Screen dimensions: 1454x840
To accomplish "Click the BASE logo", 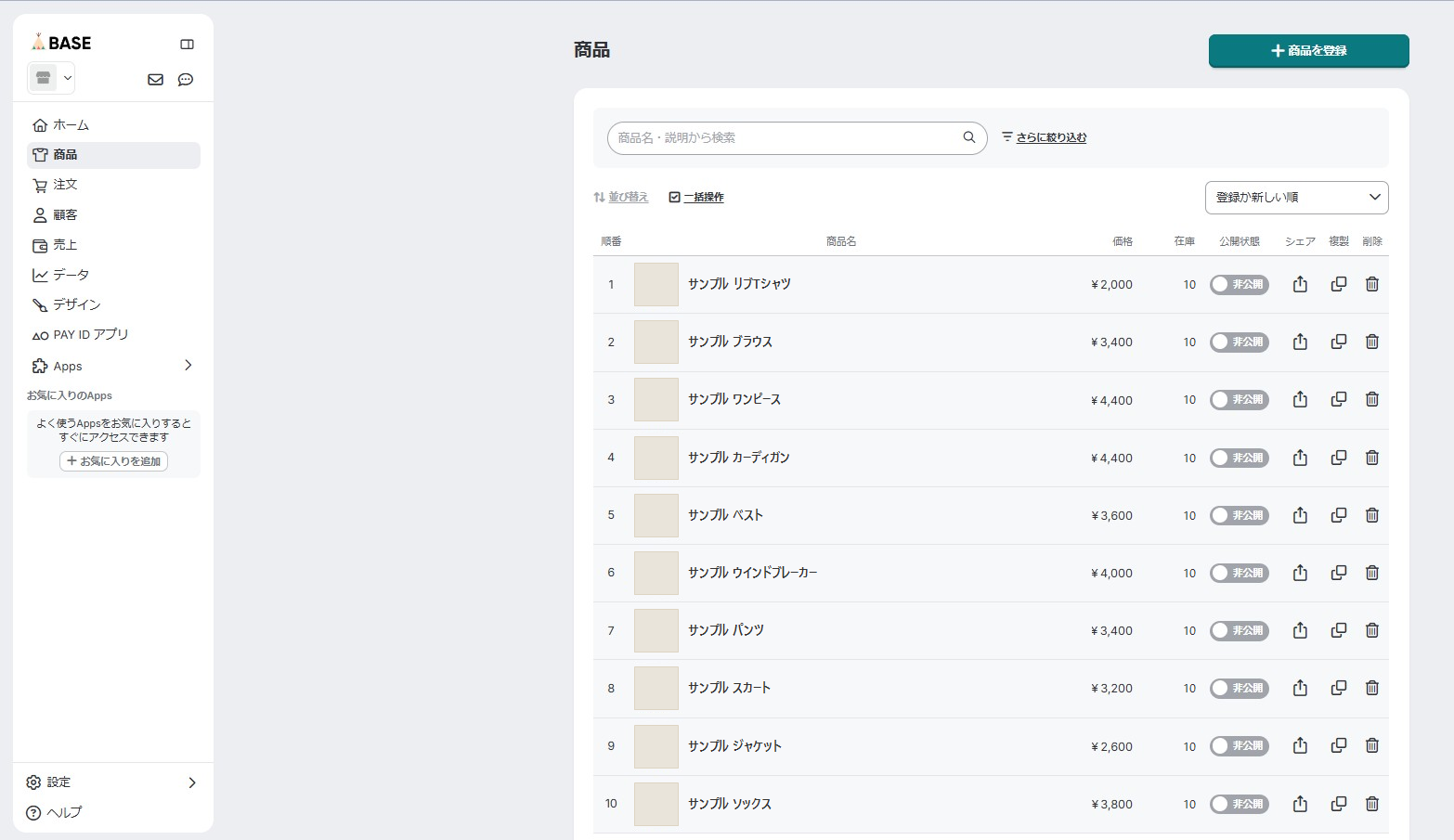I will coord(61,43).
